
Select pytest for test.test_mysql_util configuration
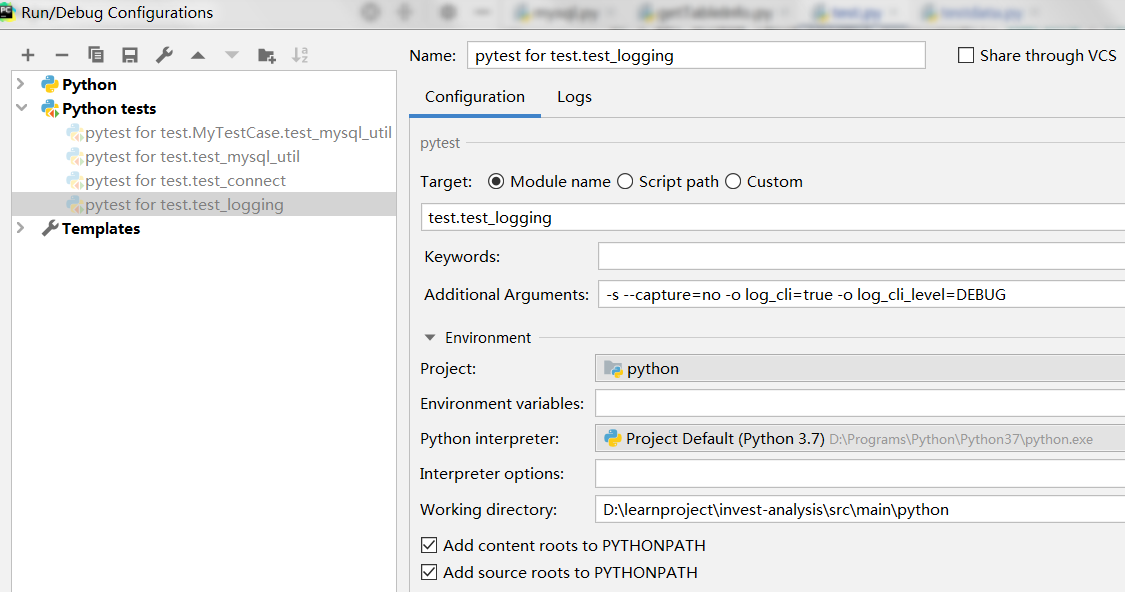point(192,156)
